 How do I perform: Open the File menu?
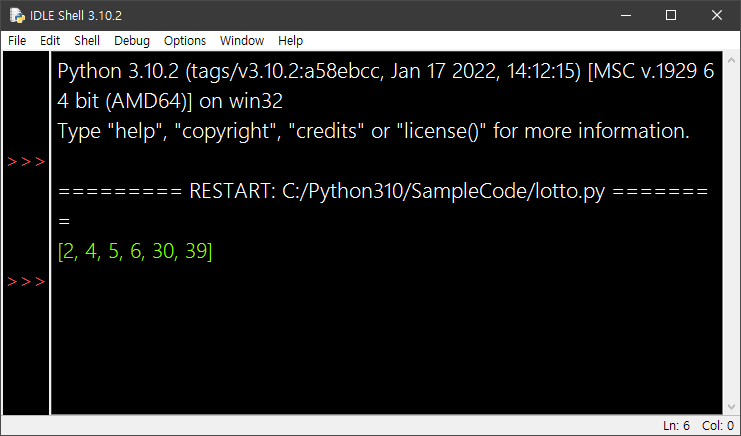[17, 40]
